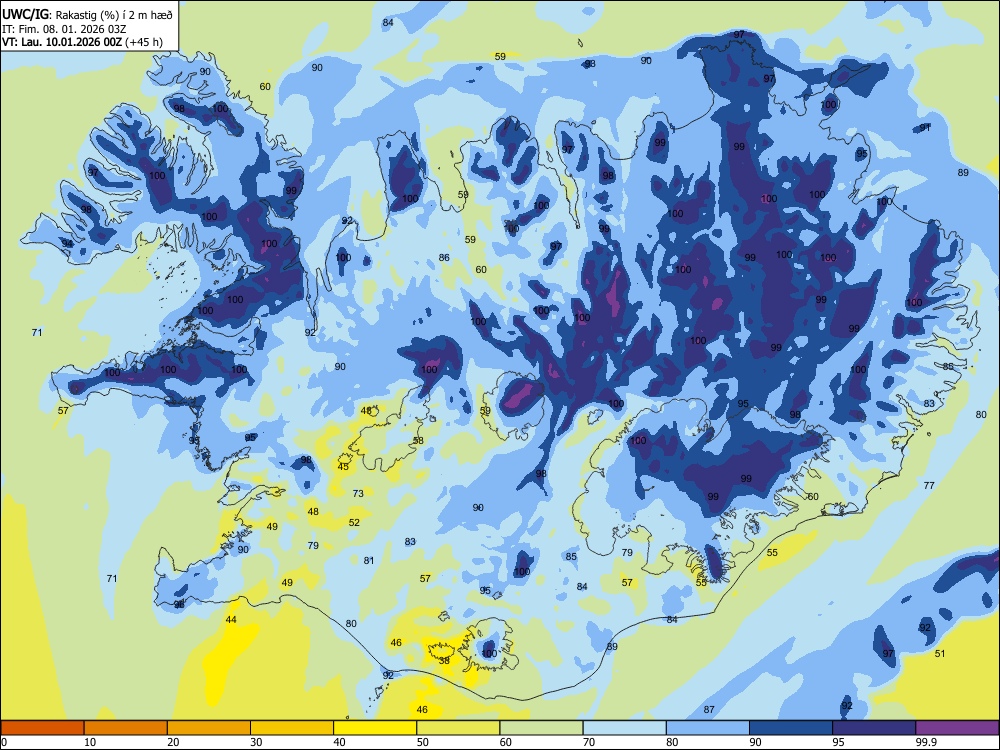Click the humidity value '51' at the southeast sea
Image resolution: width=1000 pixels, height=750 pixels.
pos(939,653)
